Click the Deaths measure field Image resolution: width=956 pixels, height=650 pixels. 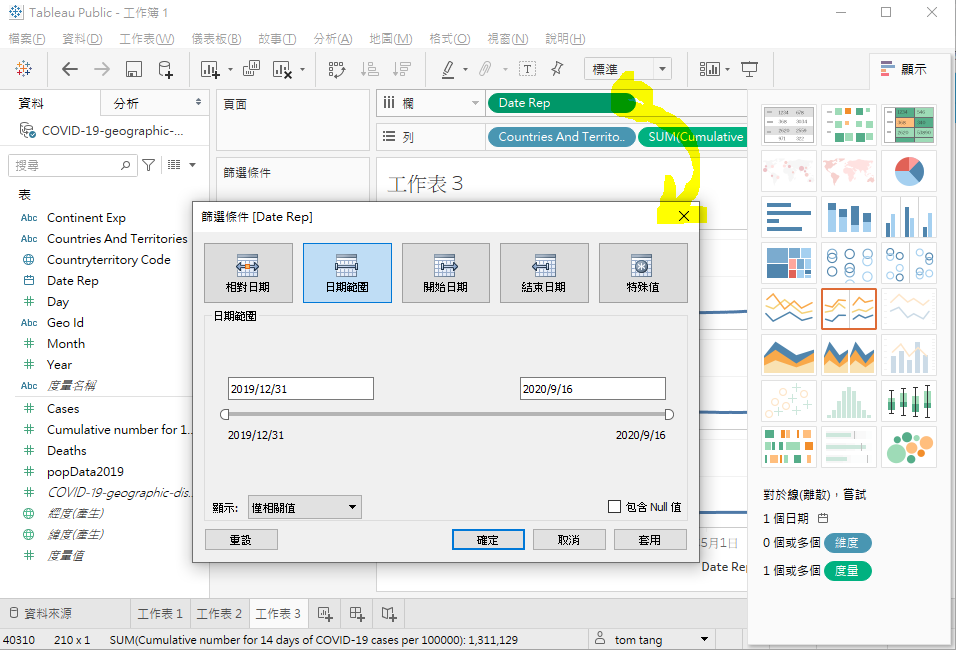(x=66, y=451)
